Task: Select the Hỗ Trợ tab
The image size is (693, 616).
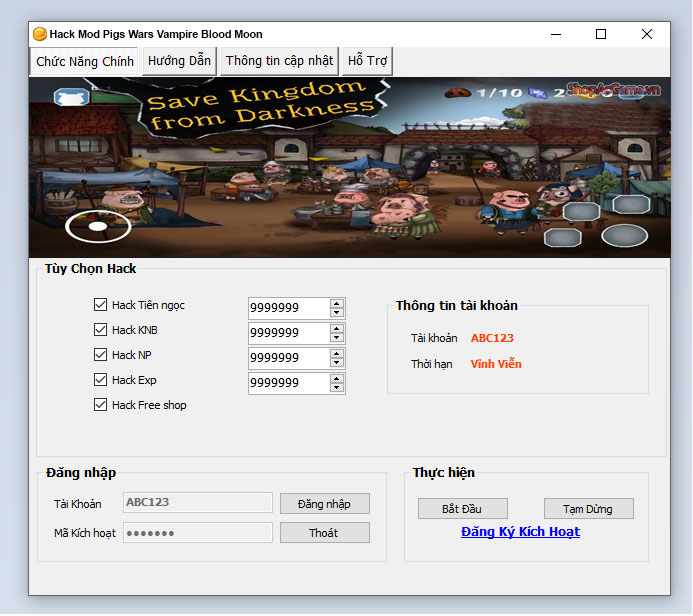Action: pyautogui.click(x=367, y=61)
